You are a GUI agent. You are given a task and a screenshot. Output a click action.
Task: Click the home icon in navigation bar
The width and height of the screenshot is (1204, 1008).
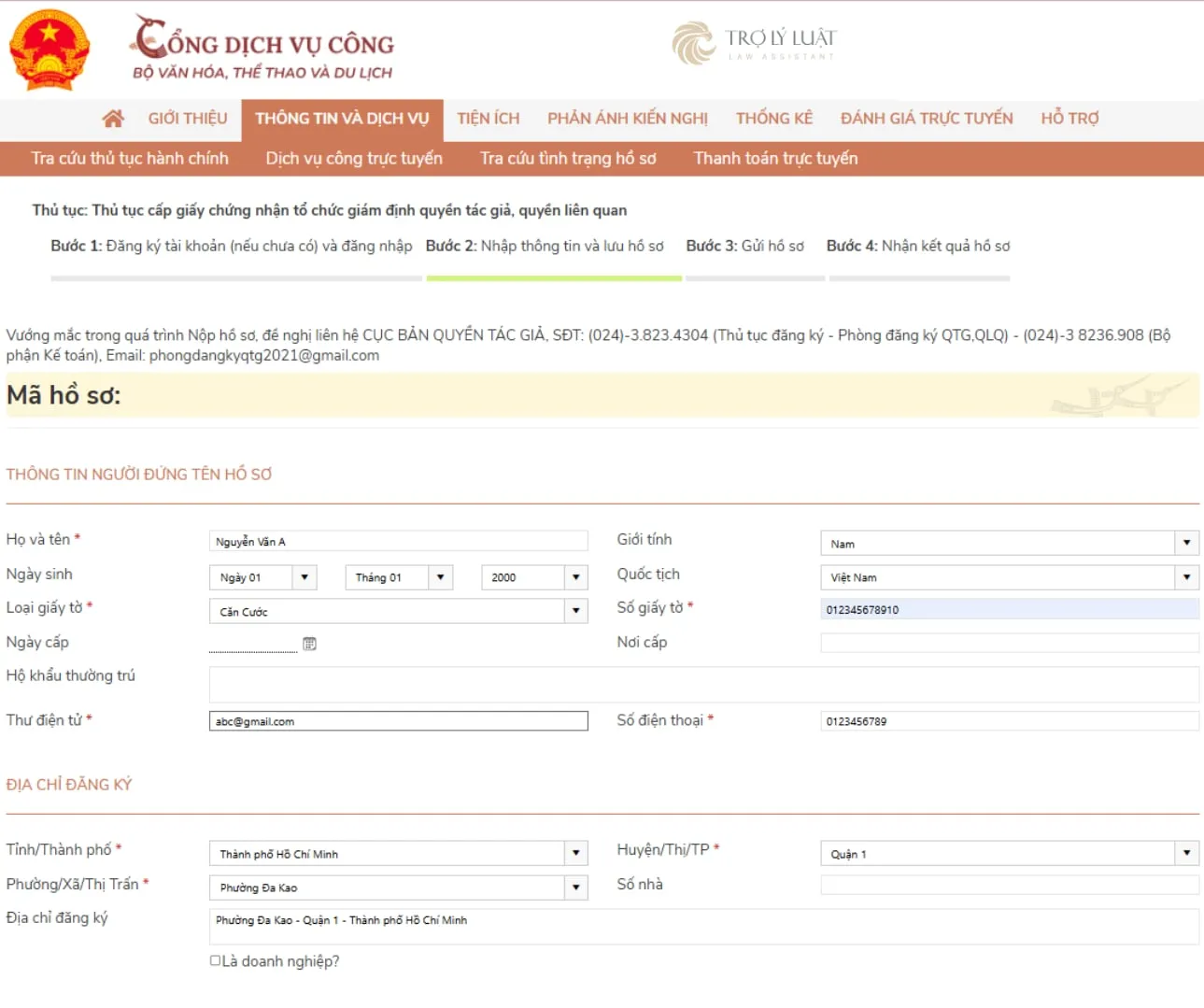[x=113, y=119]
